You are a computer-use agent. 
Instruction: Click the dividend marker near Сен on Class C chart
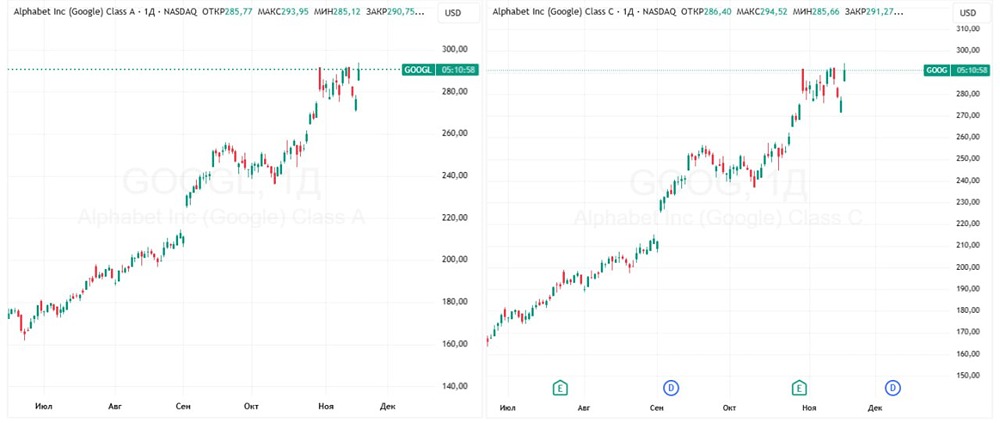click(x=670, y=387)
